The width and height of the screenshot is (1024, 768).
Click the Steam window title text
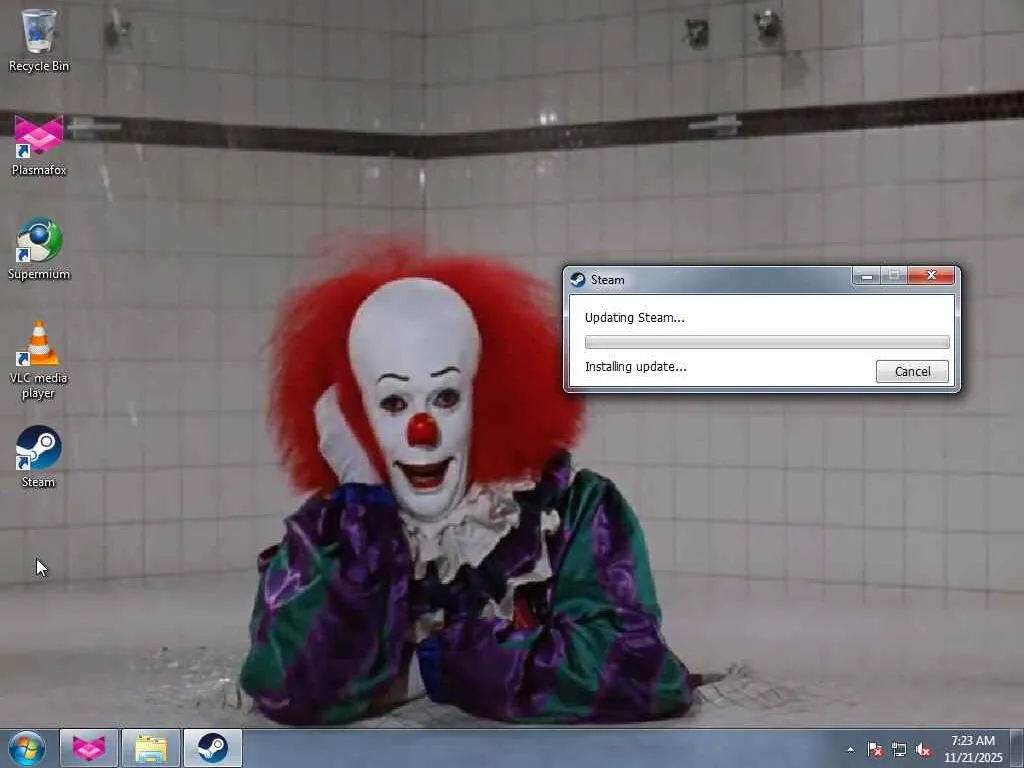pyautogui.click(x=607, y=280)
